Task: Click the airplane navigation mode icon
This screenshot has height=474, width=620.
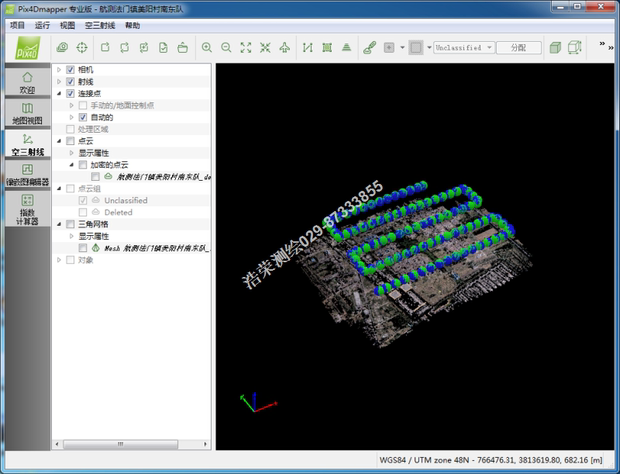Action: 285,48
